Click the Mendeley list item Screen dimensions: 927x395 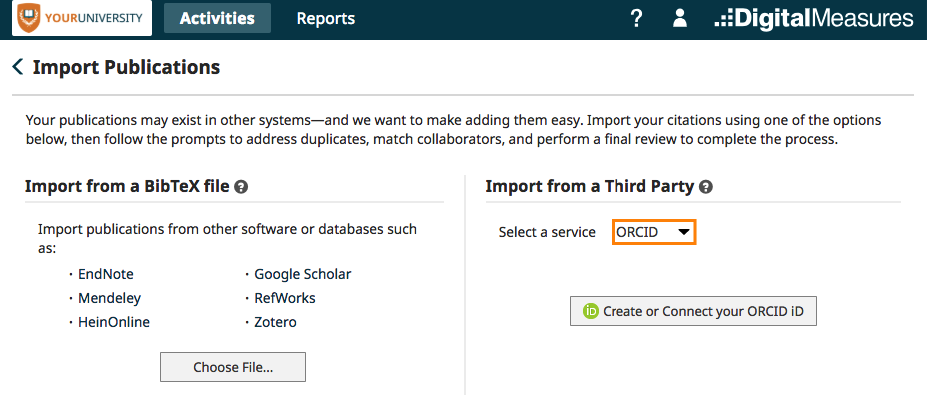click(x=109, y=299)
